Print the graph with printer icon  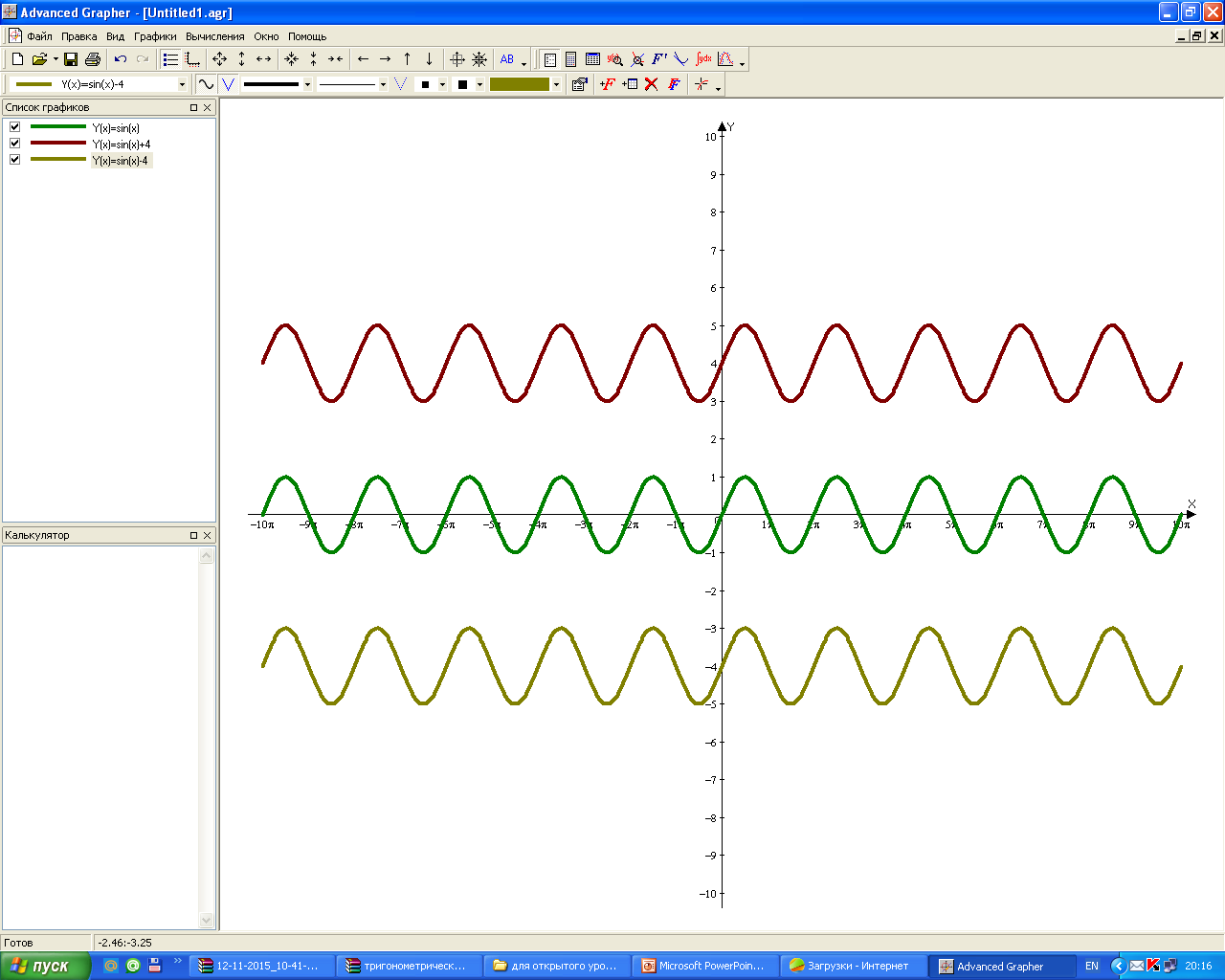click(93, 59)
